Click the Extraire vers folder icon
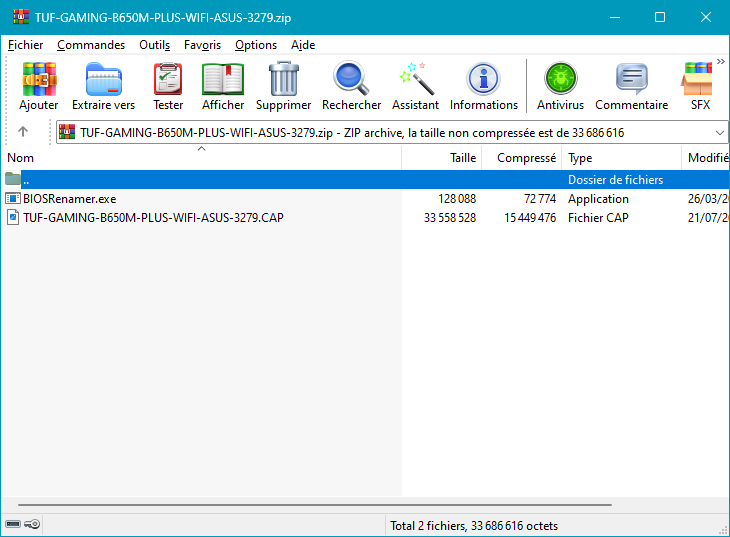730x537 pixels. tap(104, 80)
